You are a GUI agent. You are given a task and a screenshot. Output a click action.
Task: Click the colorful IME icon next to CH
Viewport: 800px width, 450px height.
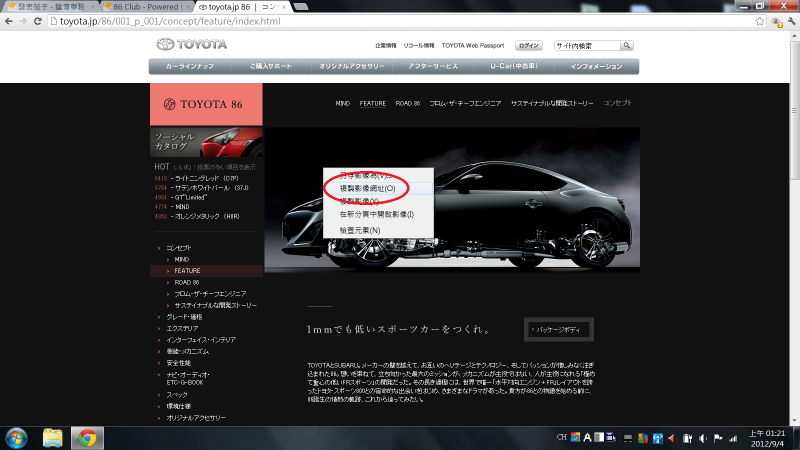pyautogui.click(x=576, y=437)
